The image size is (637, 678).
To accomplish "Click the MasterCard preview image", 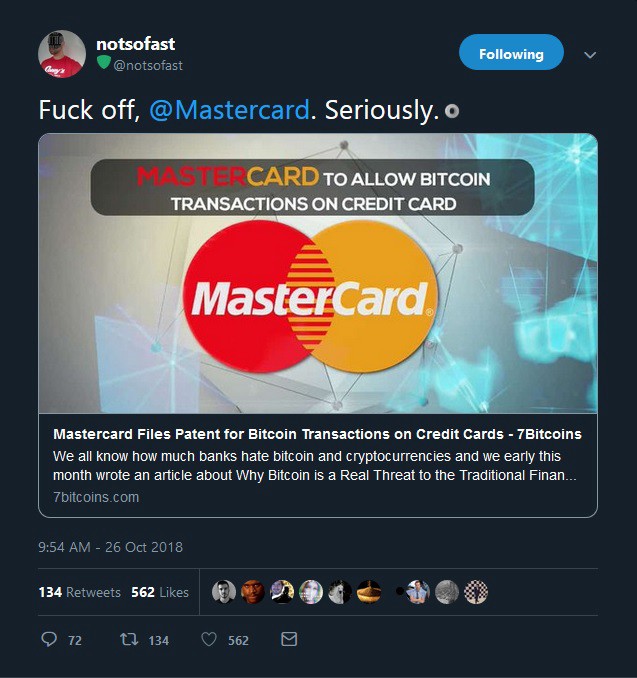I will 318,273.
